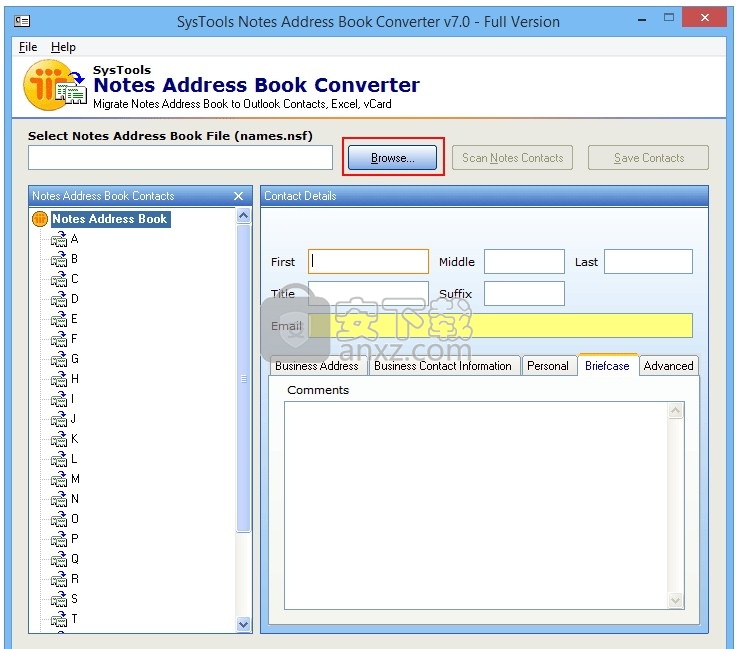The image size is (736, 649).
Task: Click the contact group icon beside G
Action: click(59, 359)
